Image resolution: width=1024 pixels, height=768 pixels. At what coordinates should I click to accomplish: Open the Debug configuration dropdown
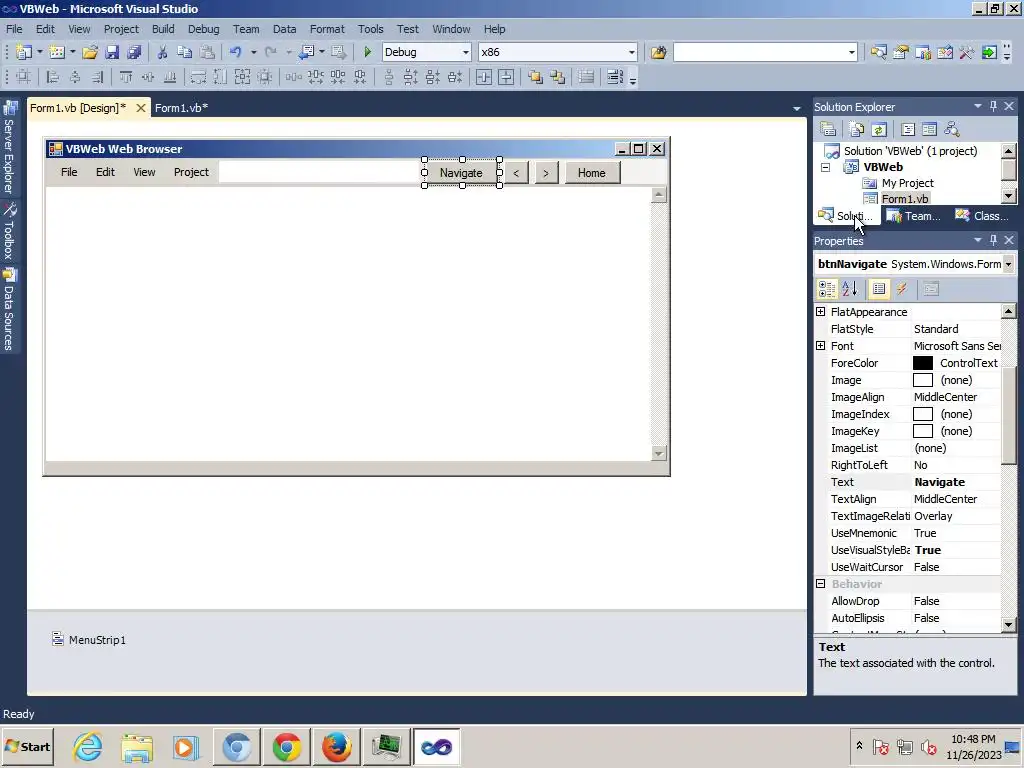point(465,52)
